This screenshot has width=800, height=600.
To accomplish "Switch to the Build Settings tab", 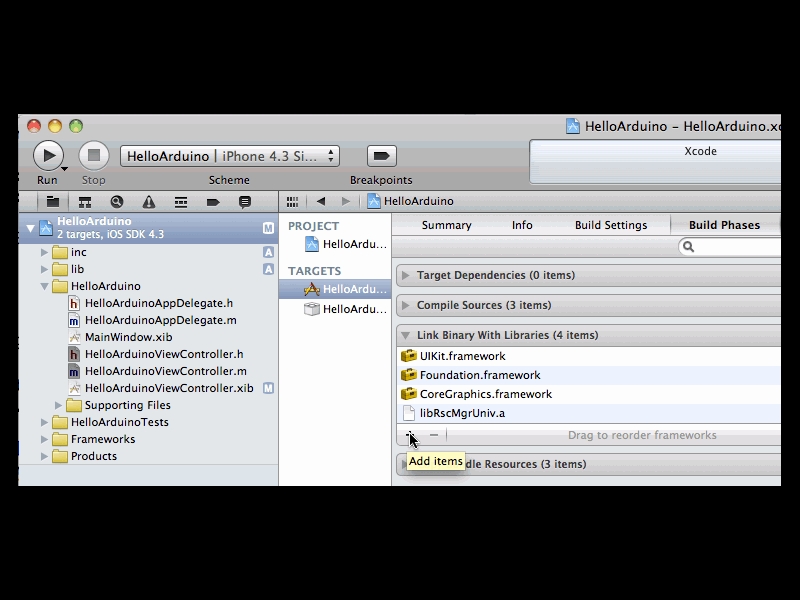I will [611, 225].
